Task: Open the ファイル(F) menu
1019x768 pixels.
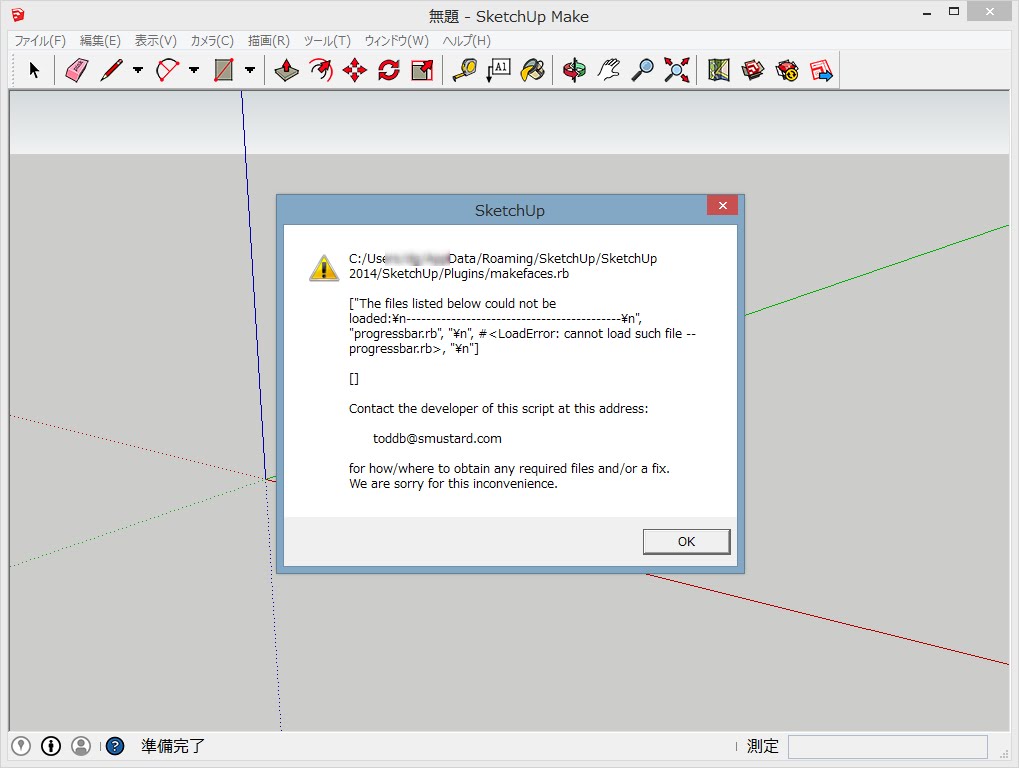Action: [40, 40]
